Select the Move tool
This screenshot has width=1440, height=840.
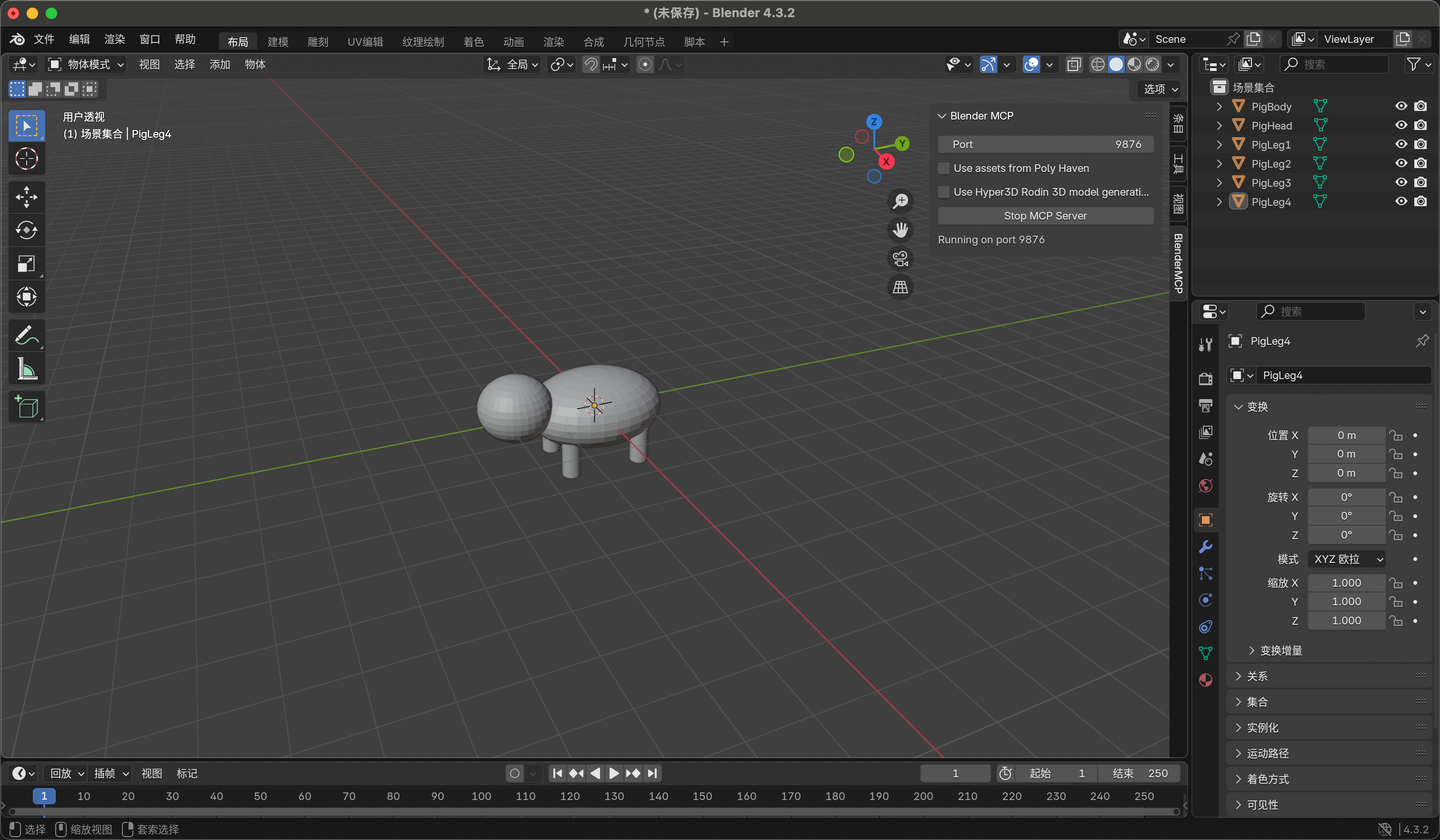click(26, 197)
